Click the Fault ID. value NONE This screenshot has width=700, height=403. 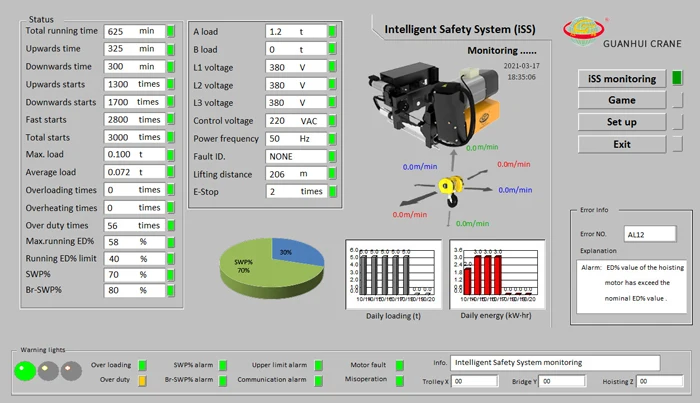(x=296, y=157)
